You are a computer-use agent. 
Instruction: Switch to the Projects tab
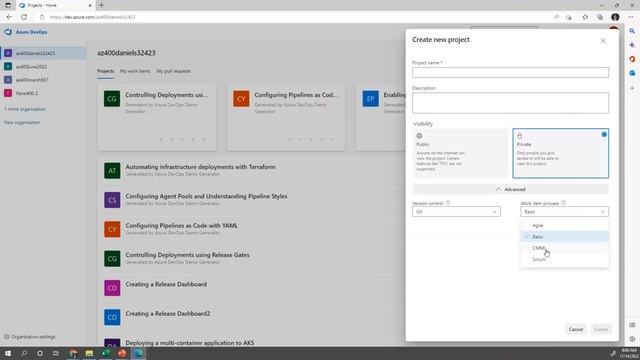coord(105,71)
